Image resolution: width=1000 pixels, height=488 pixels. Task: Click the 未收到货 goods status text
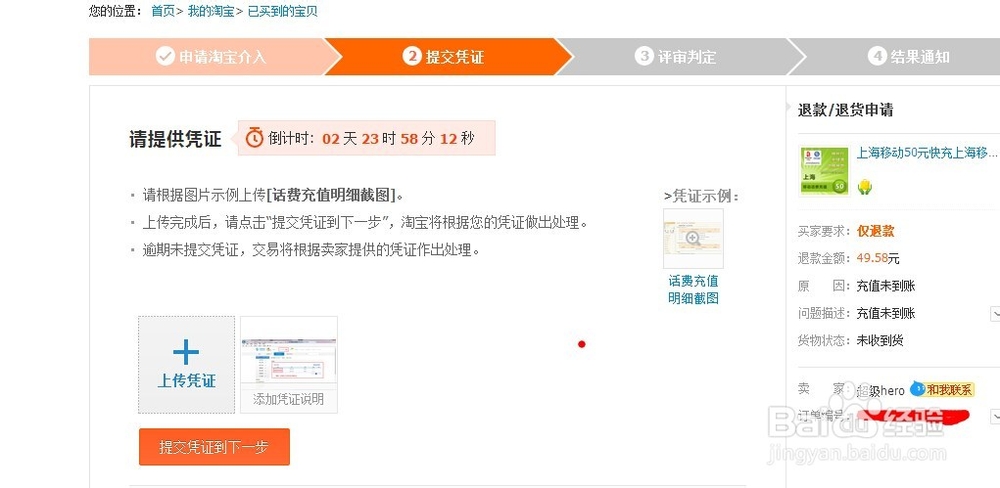[879, 341]
